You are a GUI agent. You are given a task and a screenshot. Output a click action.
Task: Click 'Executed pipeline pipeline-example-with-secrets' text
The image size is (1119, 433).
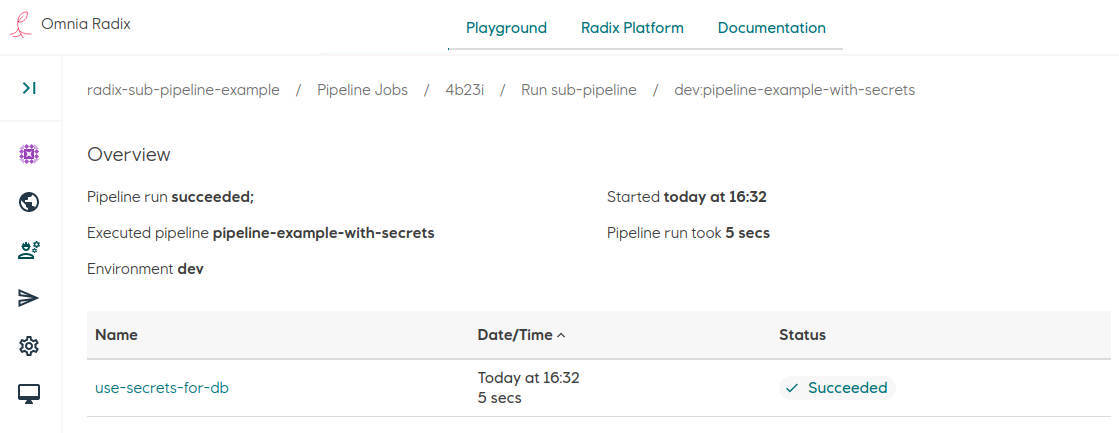point(260,233)
